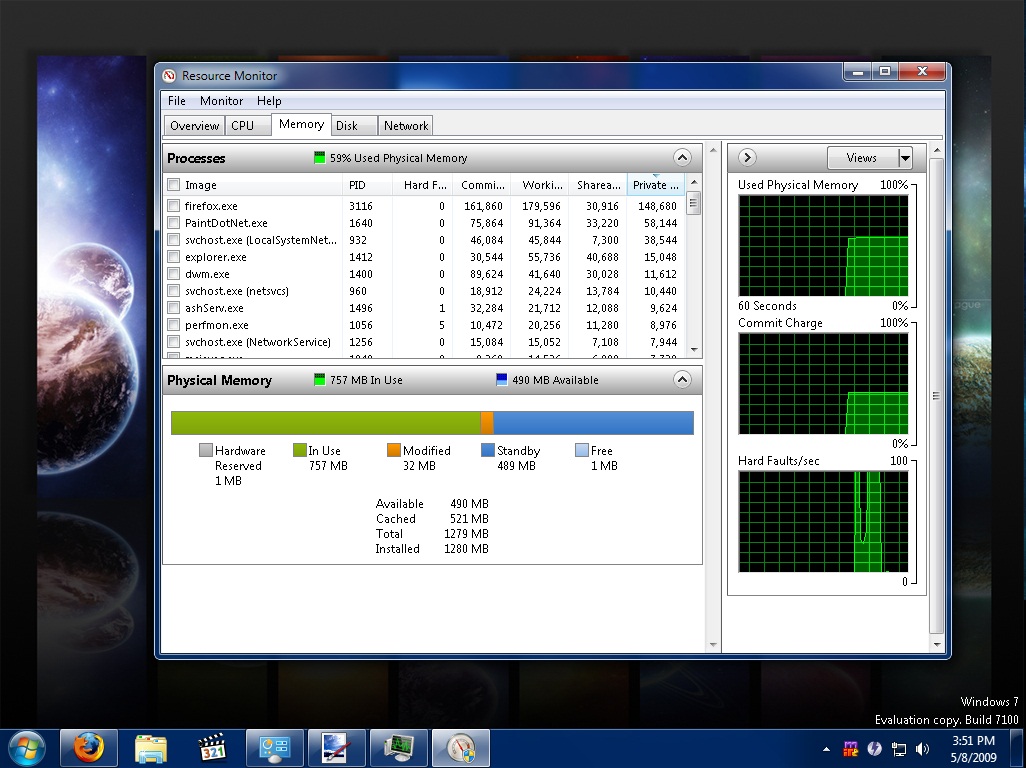This screenshot has width=1026, height=768.
Task: Switch to Paint.NET taskbar icon
Action: click(x=336, y=748)
